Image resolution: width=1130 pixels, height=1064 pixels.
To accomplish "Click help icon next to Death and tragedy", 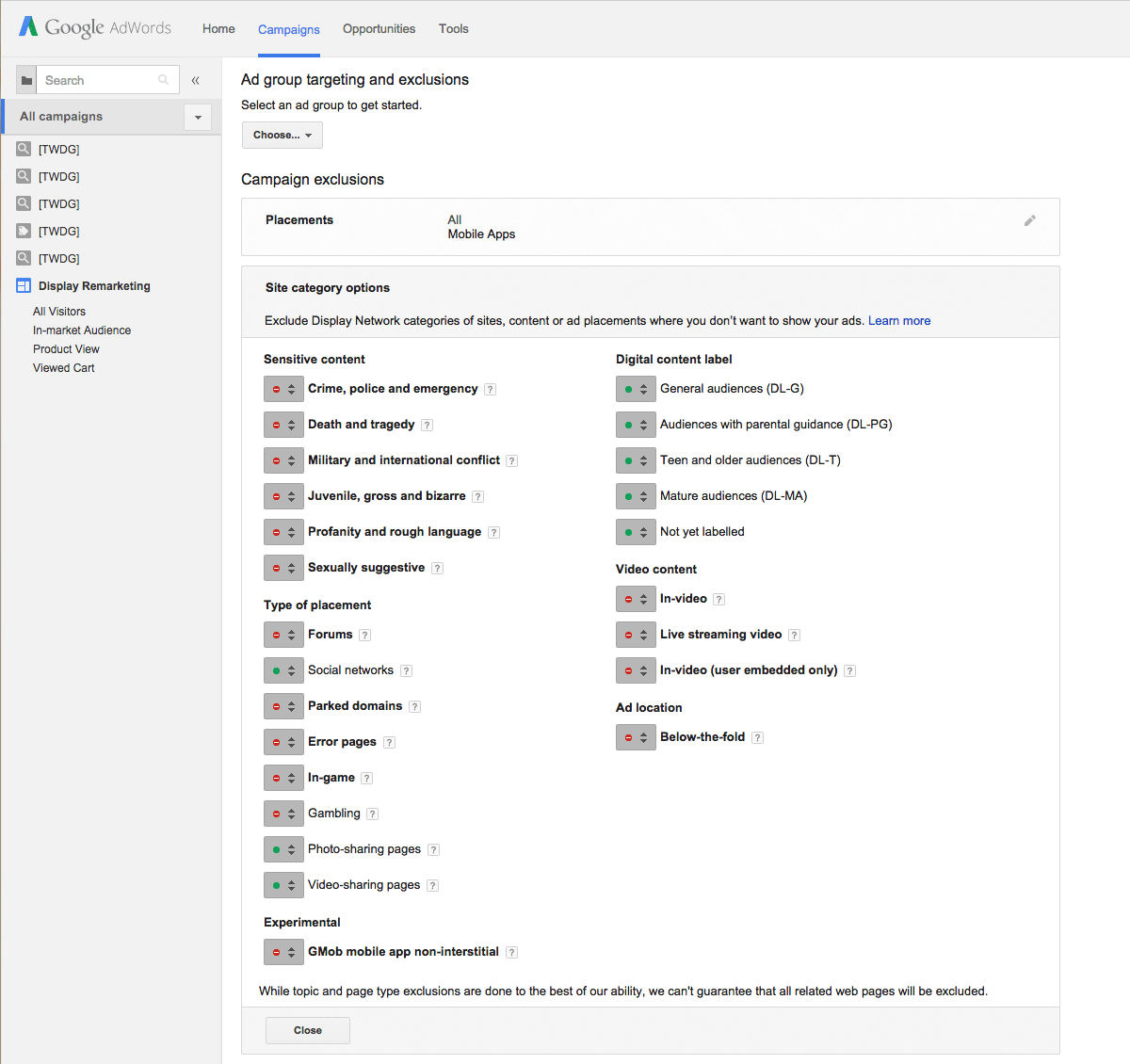I will coord(427,425).
